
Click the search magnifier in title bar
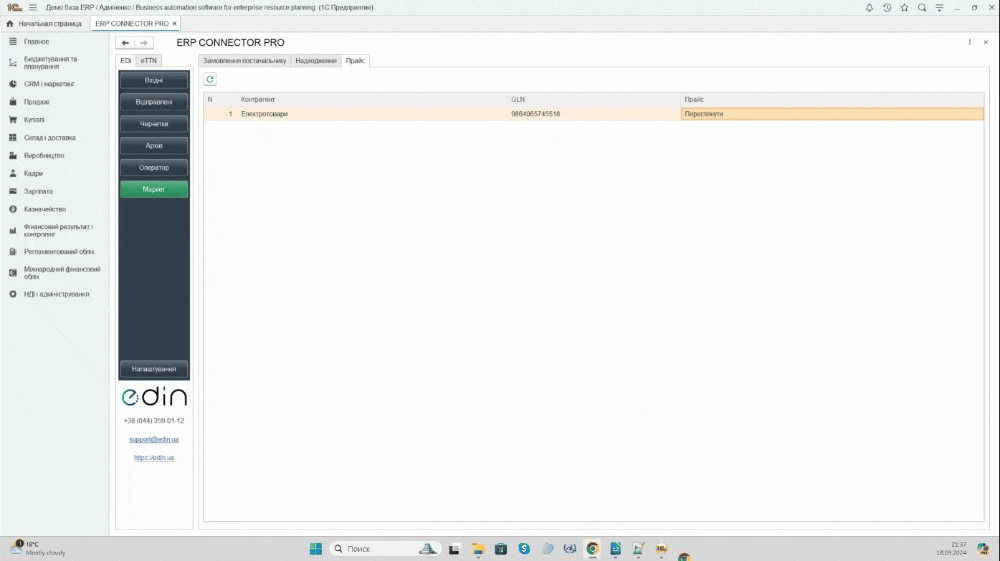[923, 7]
